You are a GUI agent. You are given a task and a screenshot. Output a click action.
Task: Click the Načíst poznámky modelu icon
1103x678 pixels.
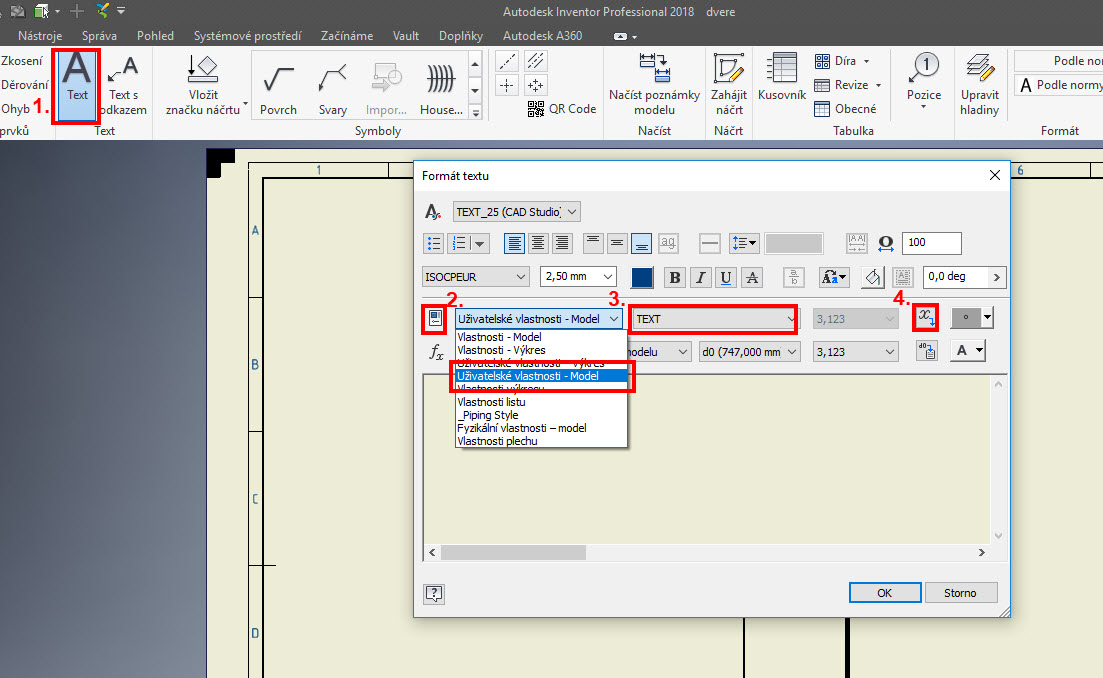(654, 84)
